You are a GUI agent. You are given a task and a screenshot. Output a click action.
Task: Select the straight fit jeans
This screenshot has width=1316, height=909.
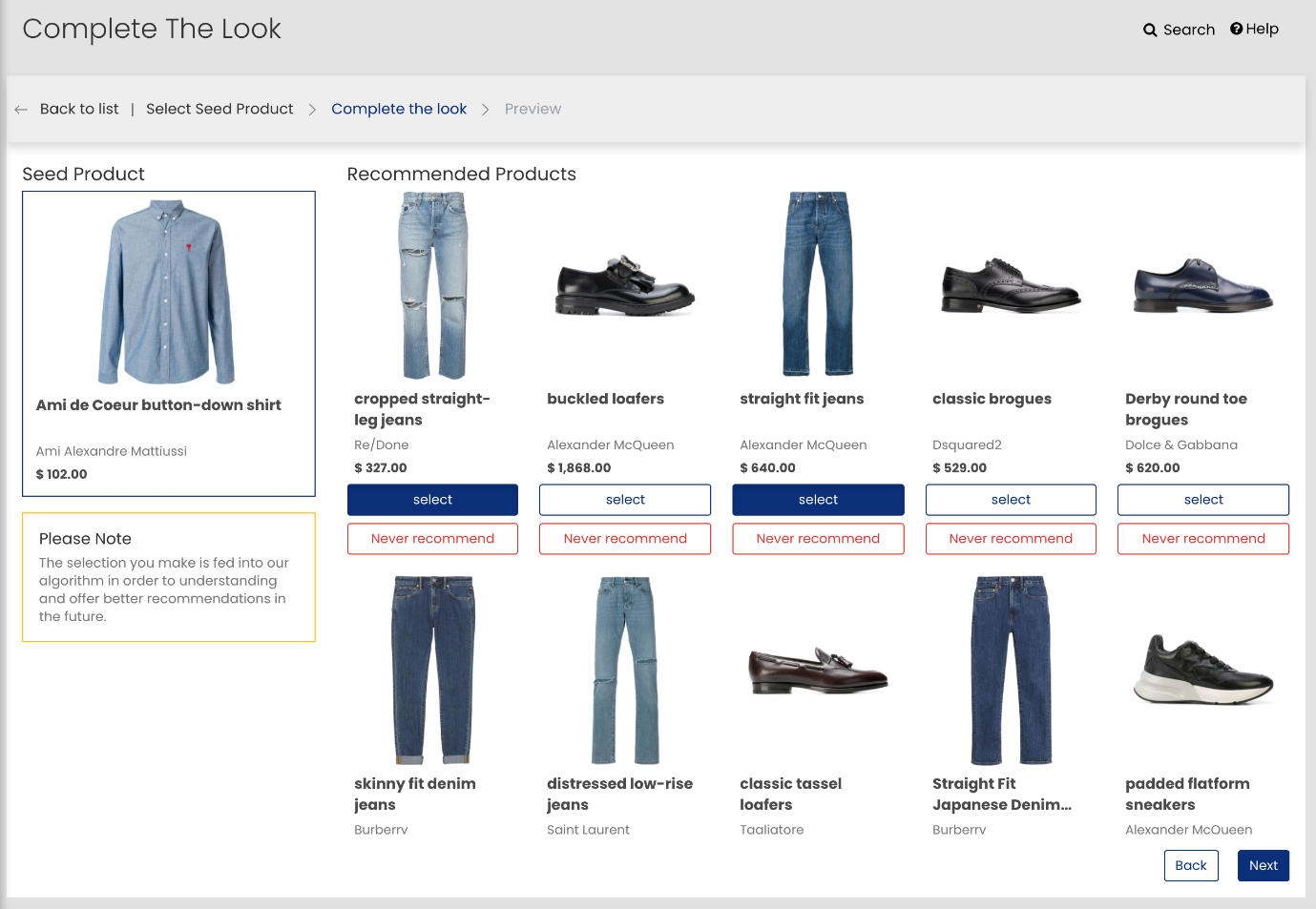[x=818, y=500]
